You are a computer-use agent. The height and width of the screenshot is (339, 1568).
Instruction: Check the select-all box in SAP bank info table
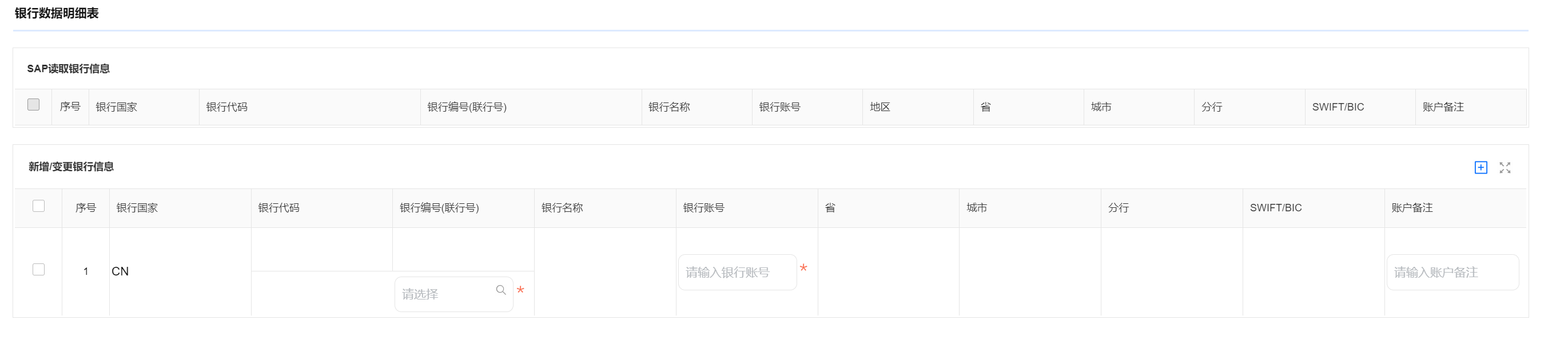pos(34,105)
